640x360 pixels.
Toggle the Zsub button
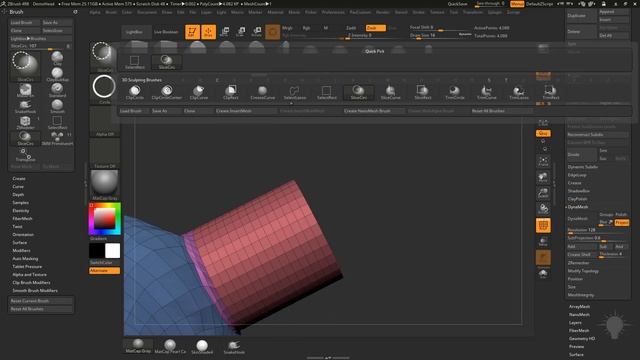pos(376,28)
